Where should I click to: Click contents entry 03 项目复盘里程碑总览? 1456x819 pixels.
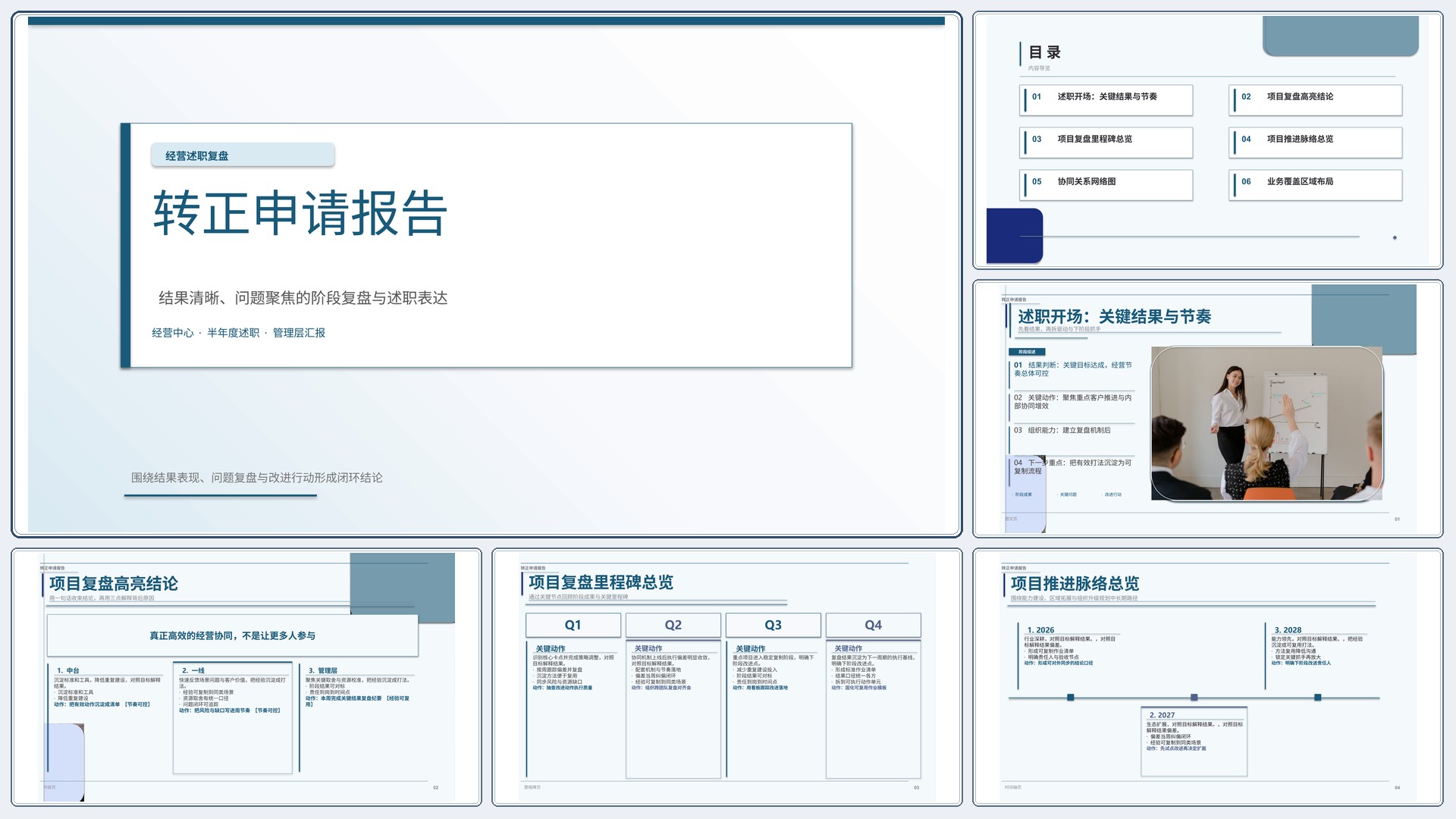(1106, 143)
